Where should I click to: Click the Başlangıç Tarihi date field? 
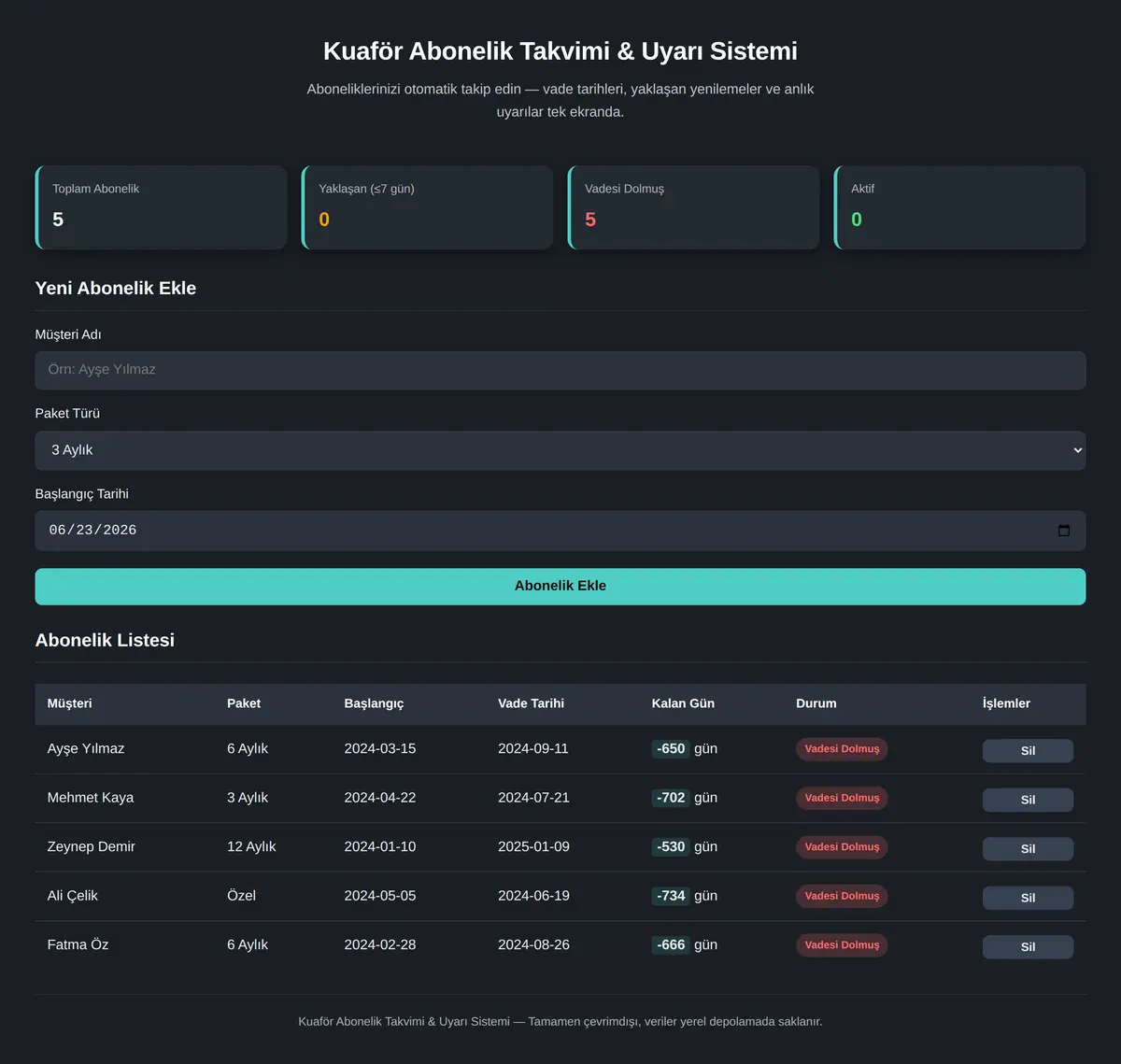(x=560, y=531)
